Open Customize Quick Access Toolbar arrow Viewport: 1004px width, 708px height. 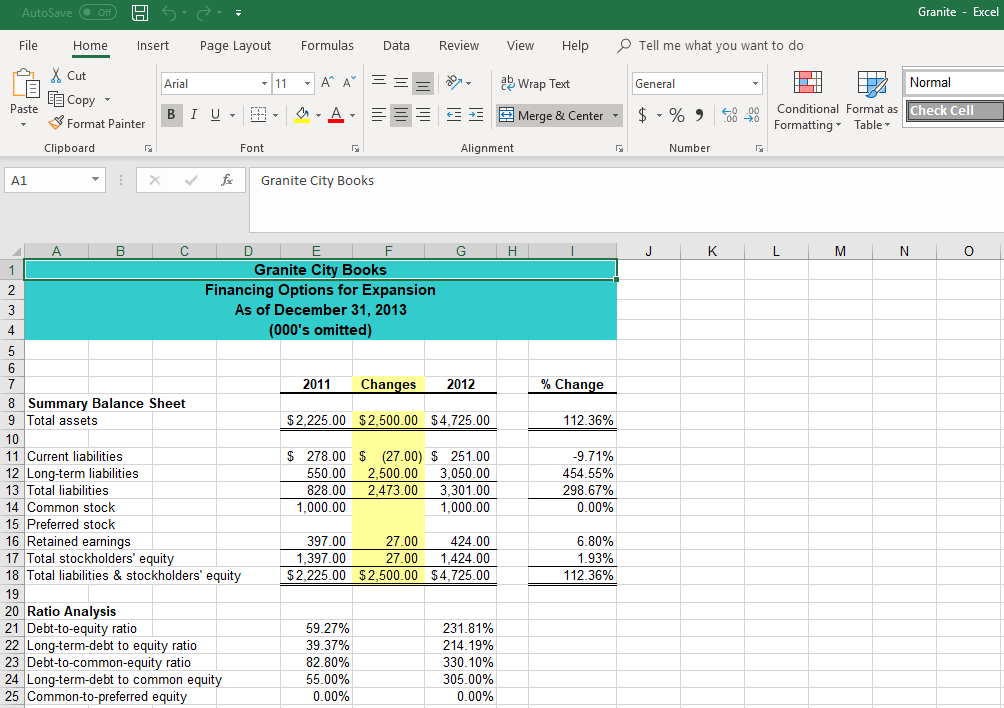tap(238, 13)
